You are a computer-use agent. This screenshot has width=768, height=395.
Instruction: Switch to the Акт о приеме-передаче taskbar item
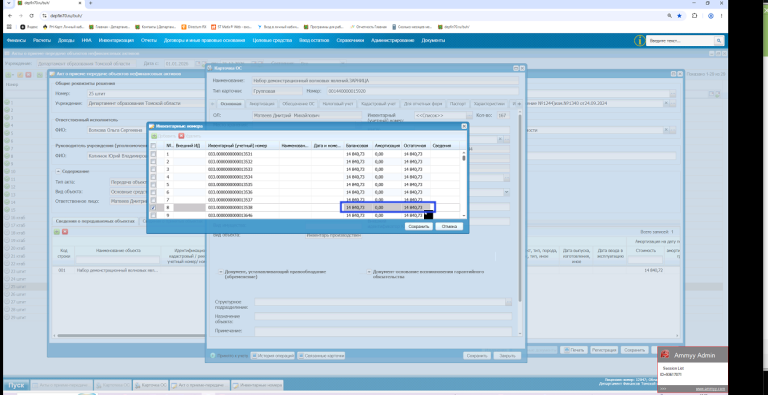(200, 385)
